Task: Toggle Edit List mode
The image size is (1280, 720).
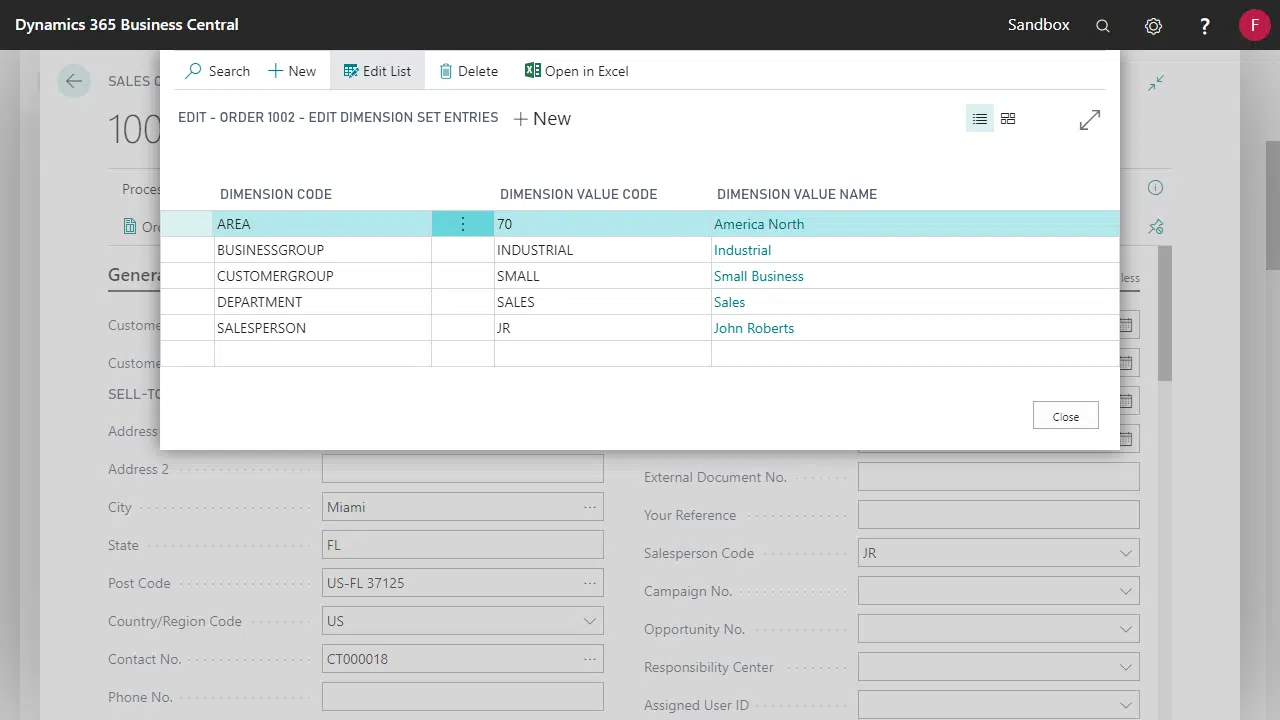Action: tap(377, 71)
